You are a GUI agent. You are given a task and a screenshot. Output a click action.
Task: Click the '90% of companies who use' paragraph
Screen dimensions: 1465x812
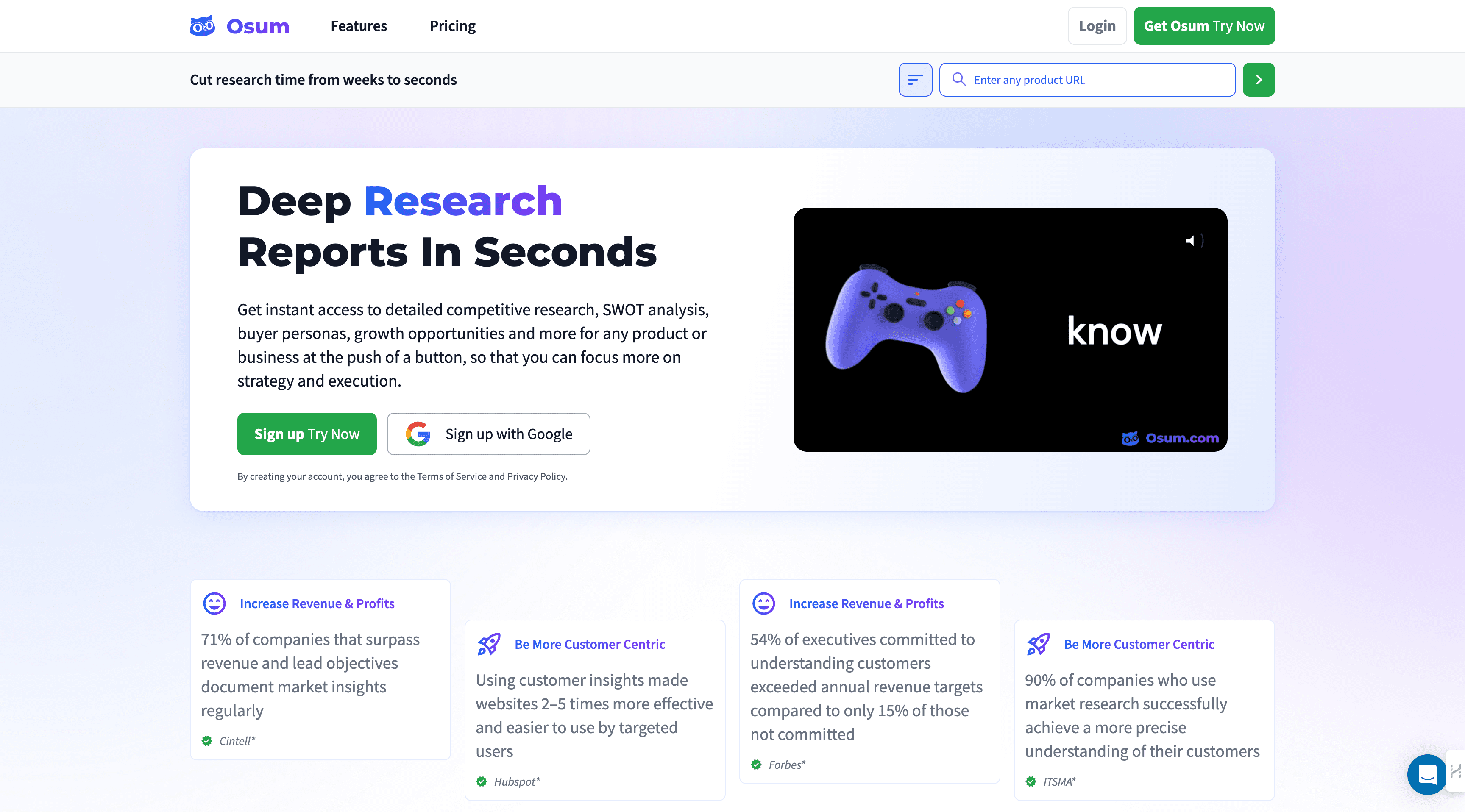(1142, 715)
